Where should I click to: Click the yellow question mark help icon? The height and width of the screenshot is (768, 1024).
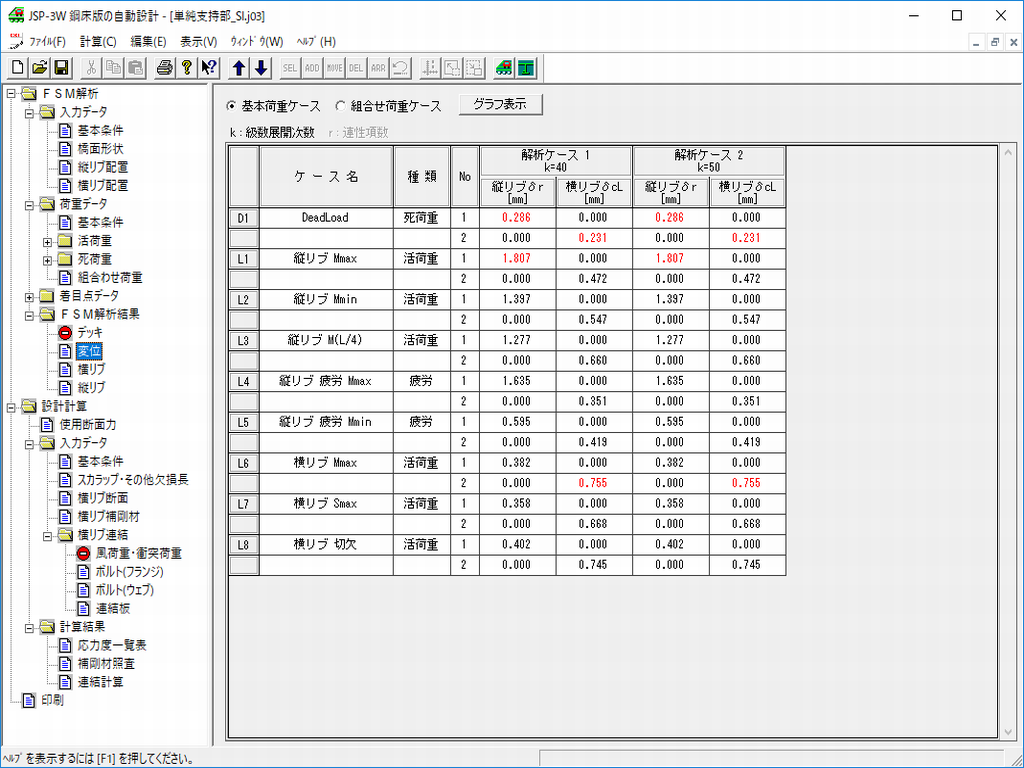click(x=186, y=68)
